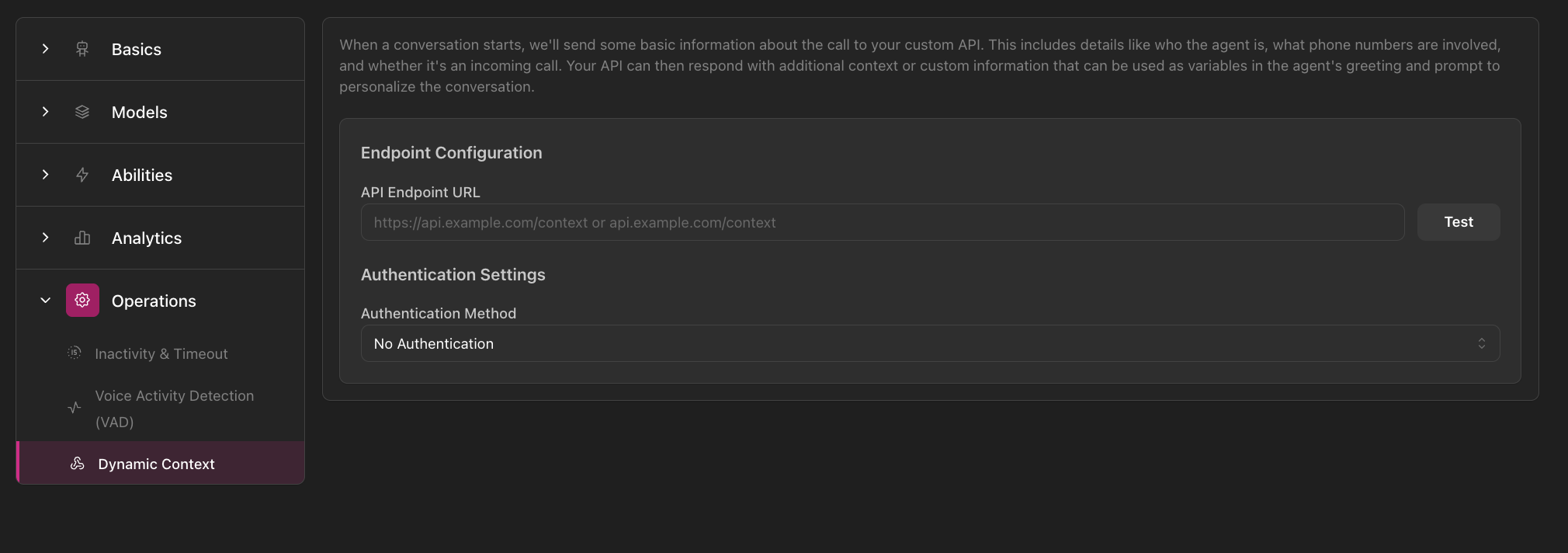Click the Inactivity & Timeout clock icon
This screenshot has height=553, width=1568.
coord(74,353)
